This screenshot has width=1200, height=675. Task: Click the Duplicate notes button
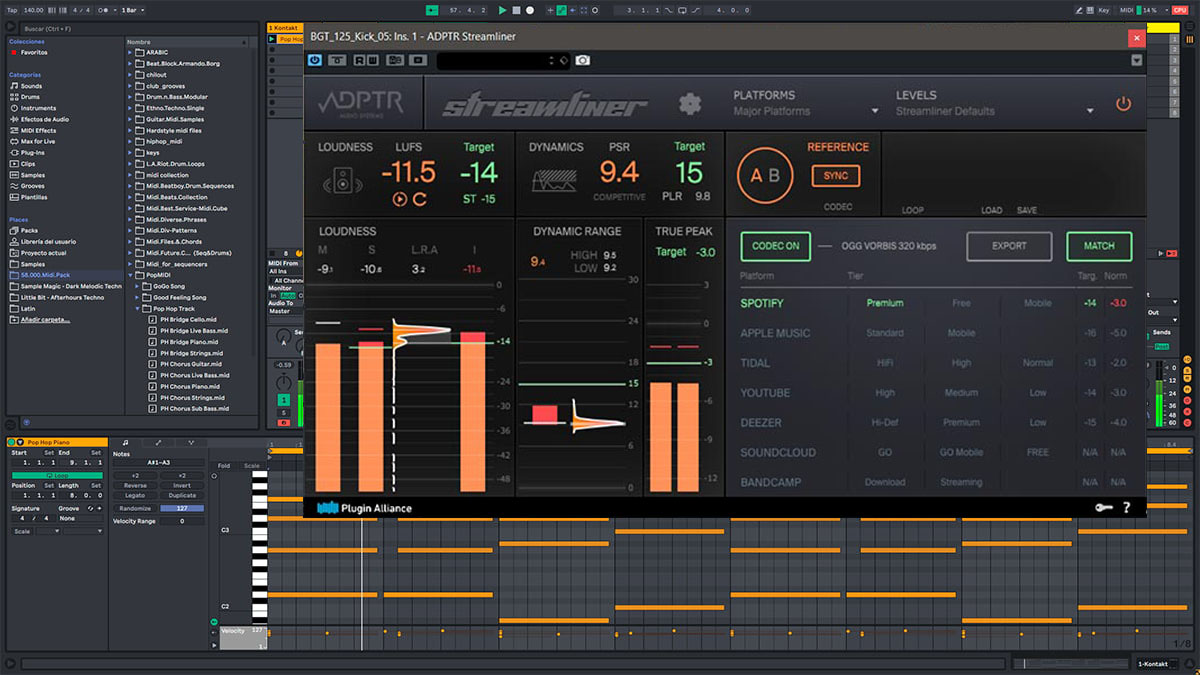pos(182,495)
